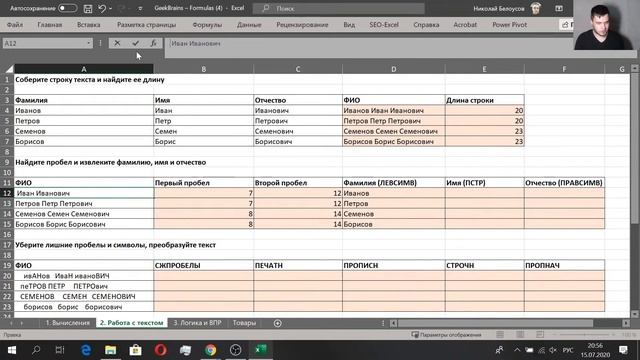Open the 3. Логика и ВПР sheet tab
This screenshot has height=360, width=640.
197,323
